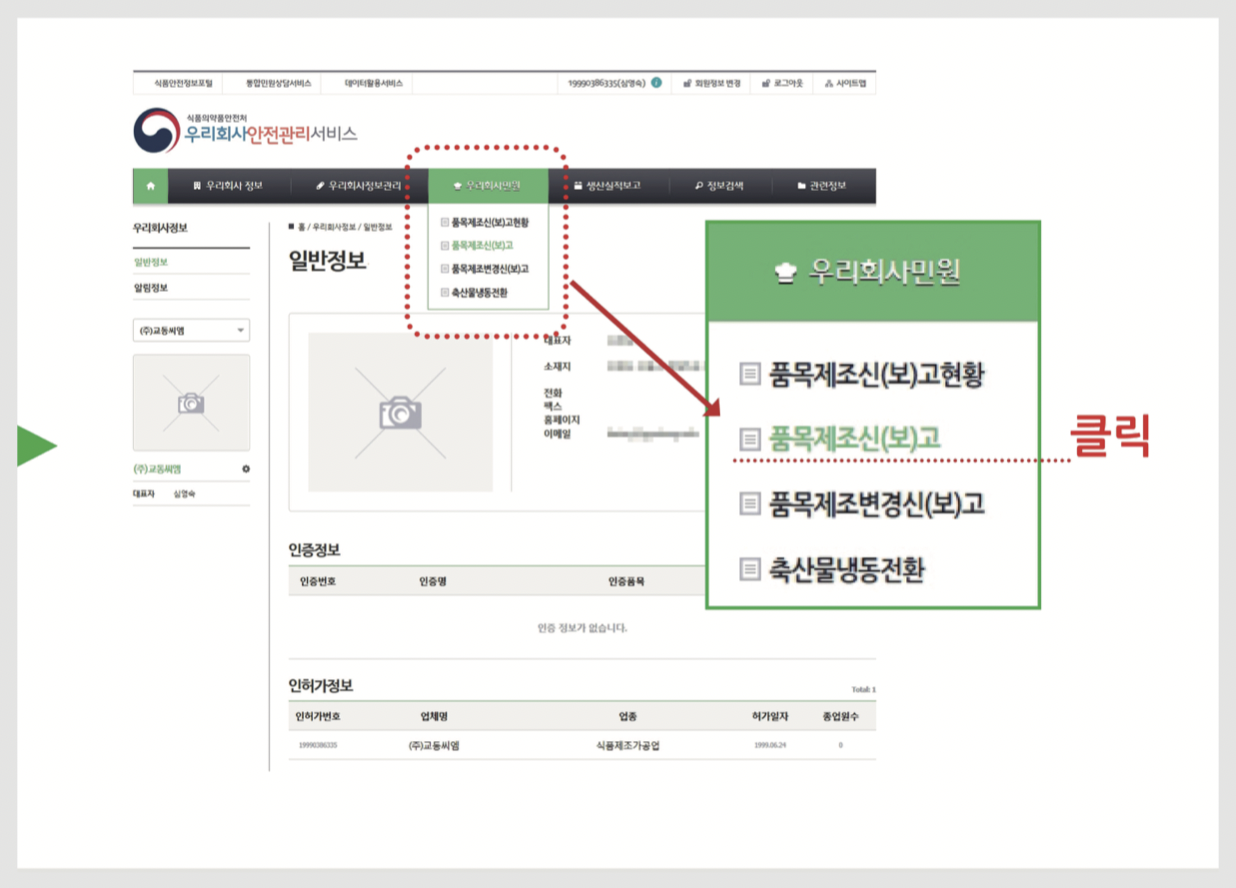Image resolution: width=1236 pixels, height=888 pixels.
Task: Open the 식품안전정보포털 top link
Action: (x=183, y=84)
